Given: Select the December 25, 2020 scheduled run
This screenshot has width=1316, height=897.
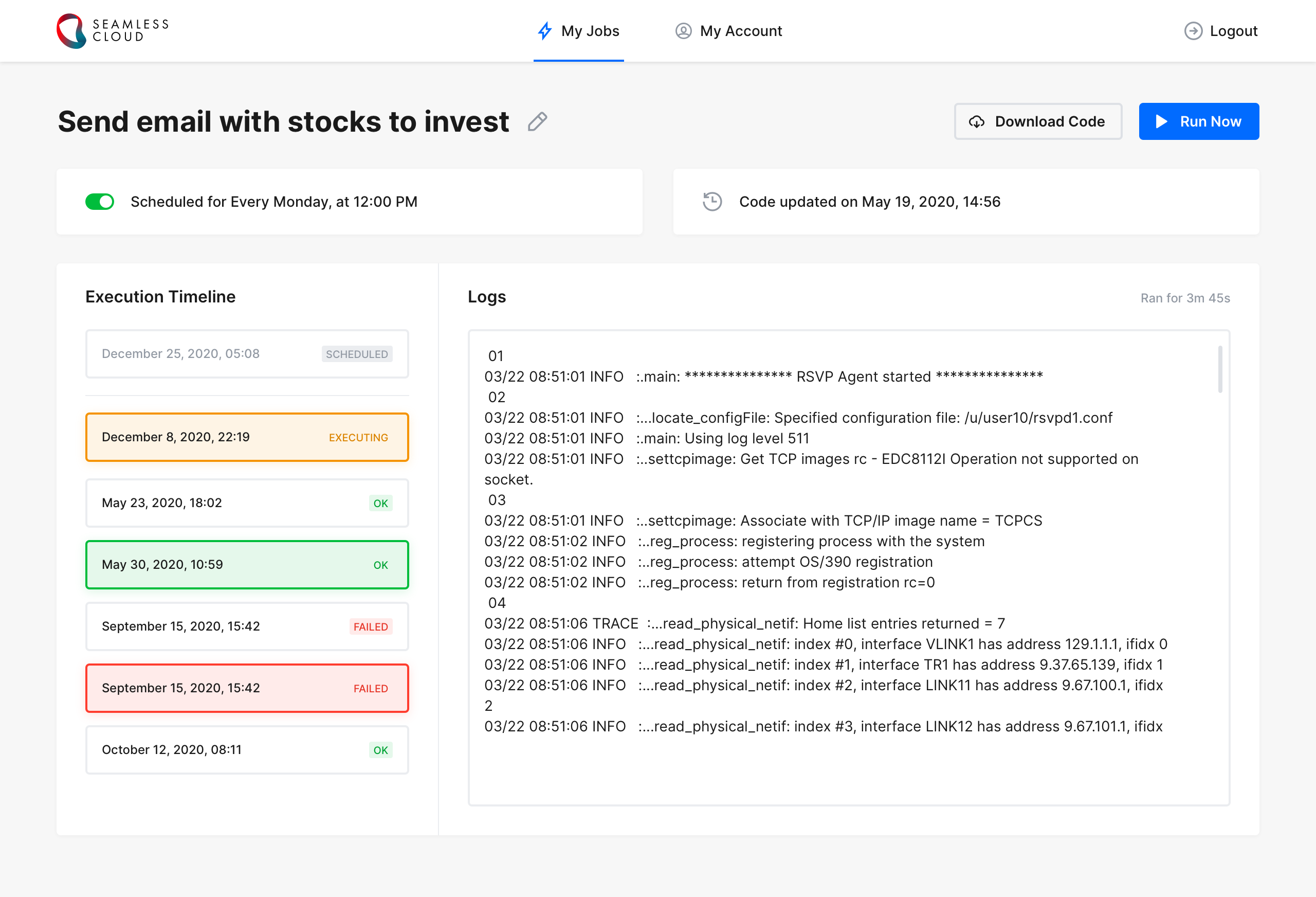Looking at the screenshot, I should pyautogui.click(x=247, y=353).
